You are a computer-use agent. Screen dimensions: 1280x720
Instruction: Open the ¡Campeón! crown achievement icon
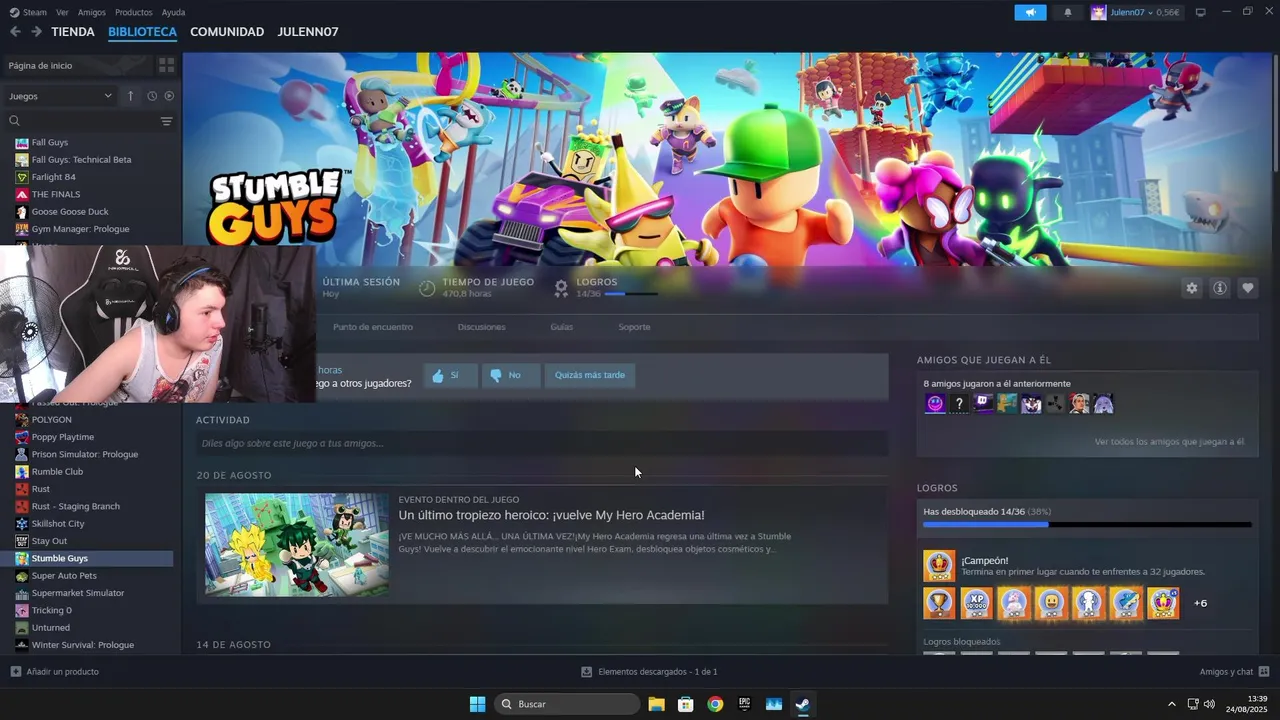[939, 566]
